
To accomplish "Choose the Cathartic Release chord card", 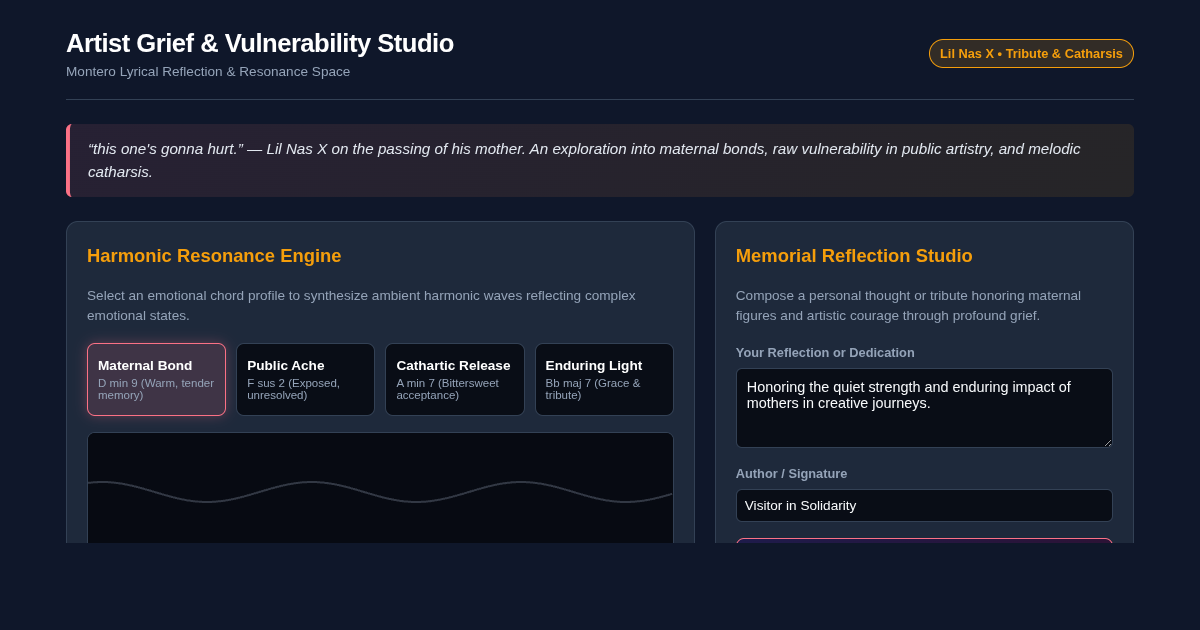I will (455, 379).
